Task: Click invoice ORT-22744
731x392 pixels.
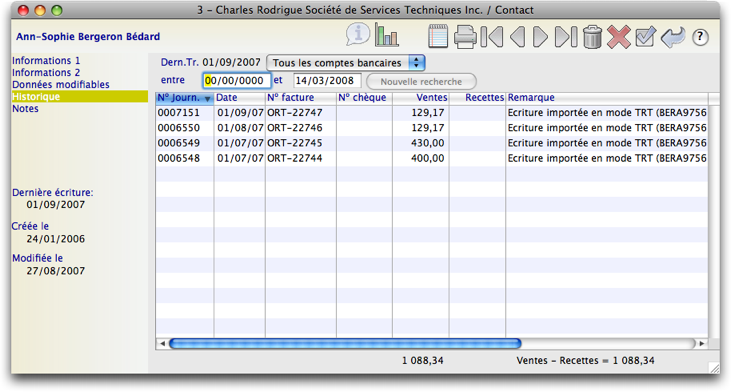Action: [x=295, y=158]
